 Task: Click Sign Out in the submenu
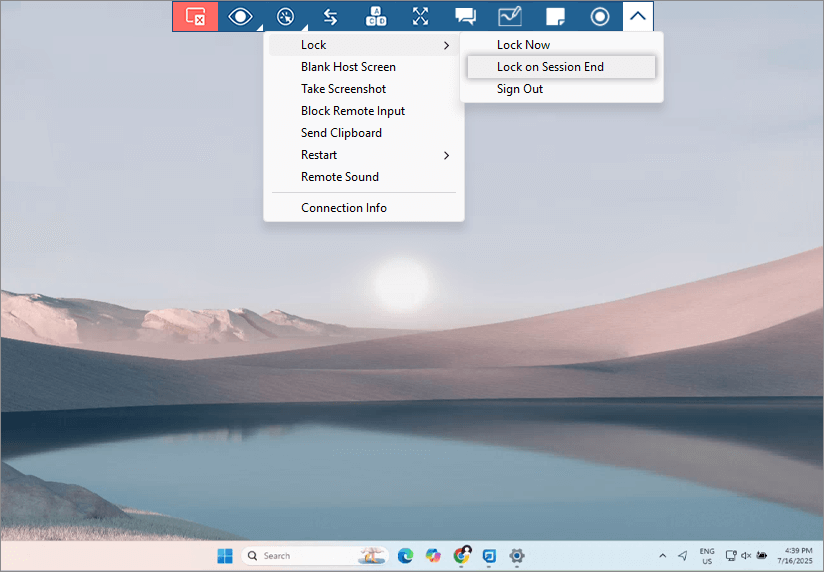(x=520, y=89)
